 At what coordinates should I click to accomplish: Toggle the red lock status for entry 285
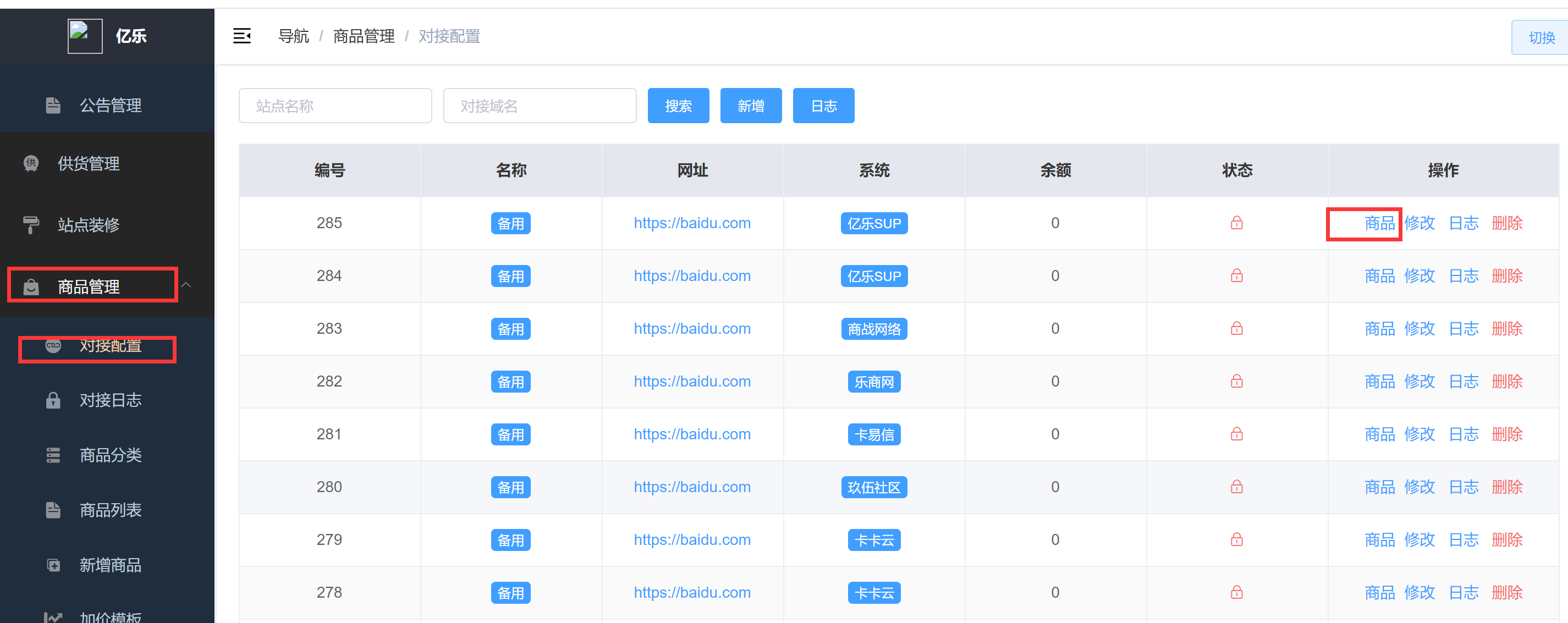(x=1237, y=223)
